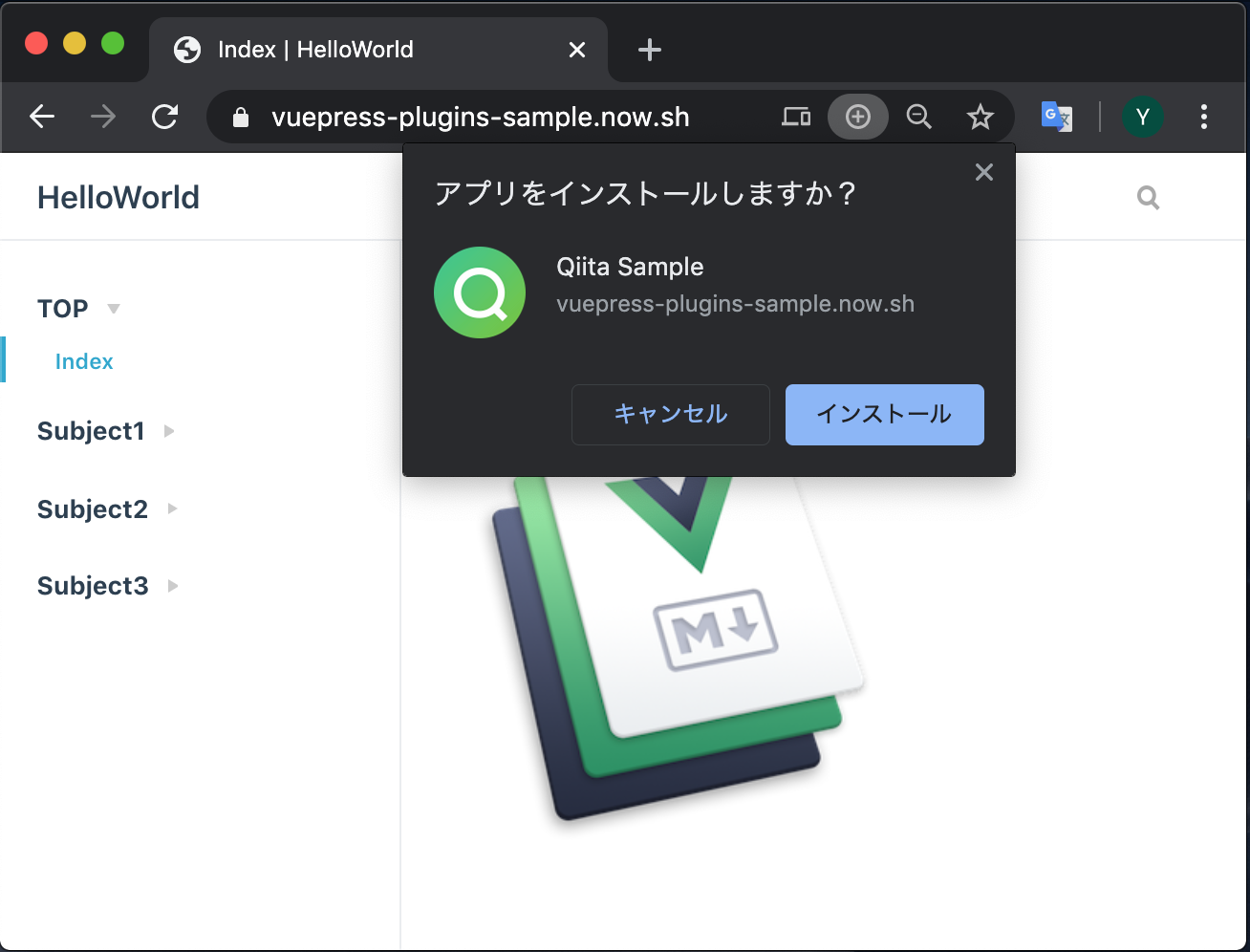Bookmark the page with the star icon
1250x952 pixels.
tap(981, 117)
